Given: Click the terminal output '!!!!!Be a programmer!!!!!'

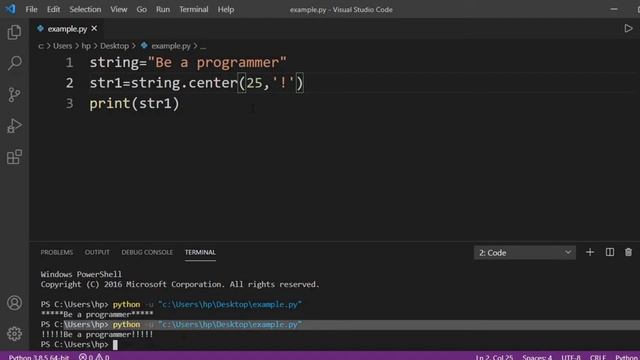Looking at the screenshot, I should point(97,334).
